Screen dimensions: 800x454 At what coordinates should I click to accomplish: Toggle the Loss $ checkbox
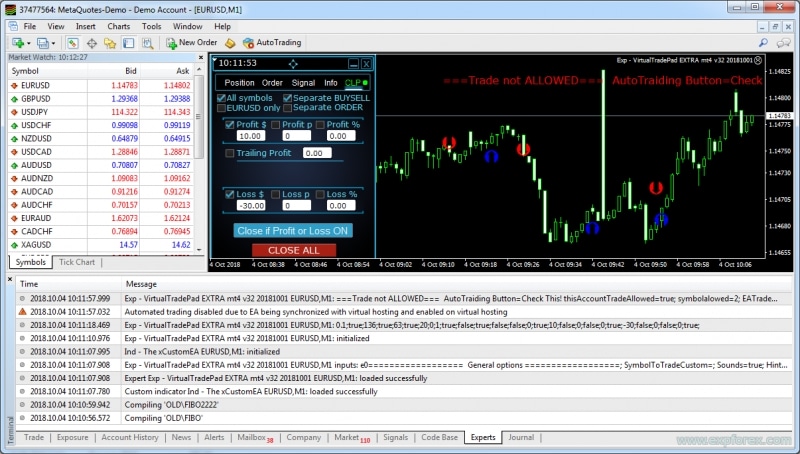click(230, 194)
